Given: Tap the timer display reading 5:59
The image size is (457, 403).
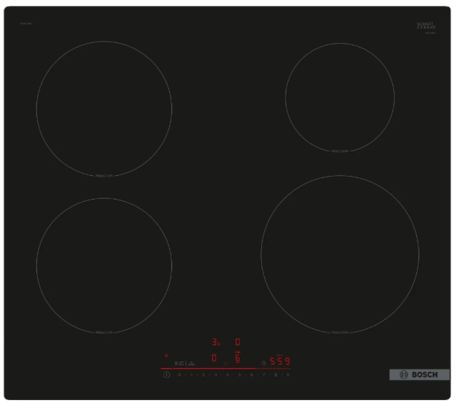Looking at the screenshot, I should 280,361.
